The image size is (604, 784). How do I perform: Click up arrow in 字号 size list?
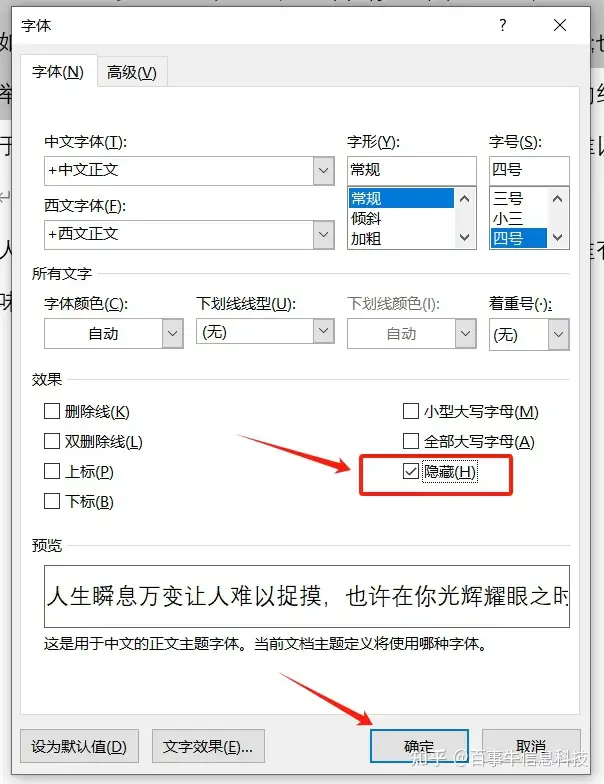(558, 198)
